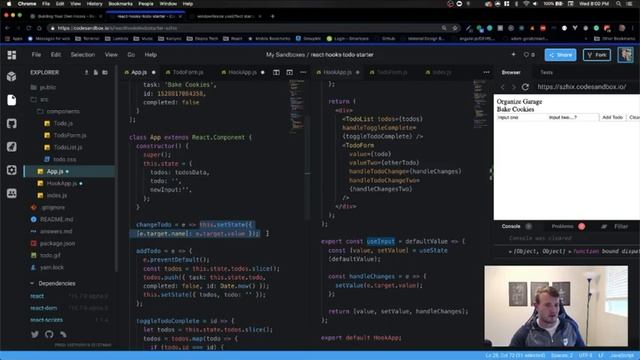
Task: Open the macOS Spotlight search icon
Action: pos(619,4)
